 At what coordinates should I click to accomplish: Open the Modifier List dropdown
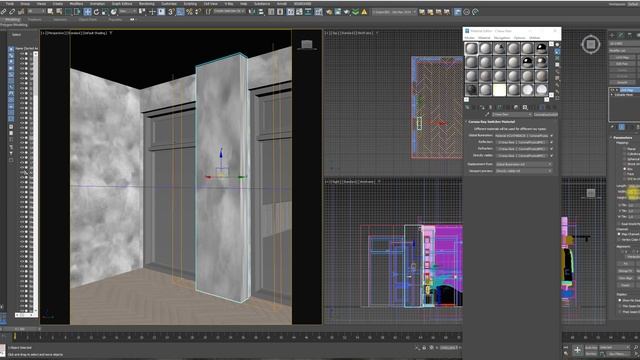(x=624, y=51)
